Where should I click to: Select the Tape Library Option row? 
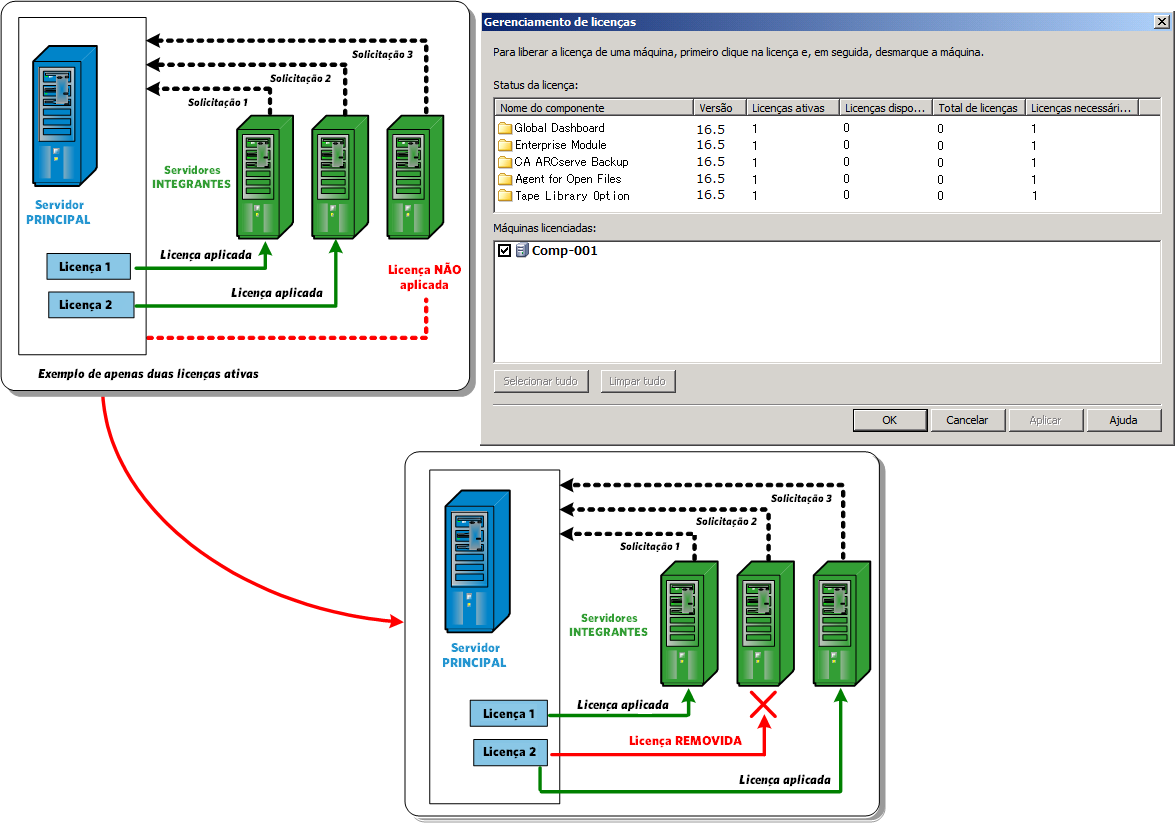click(827, 196)
